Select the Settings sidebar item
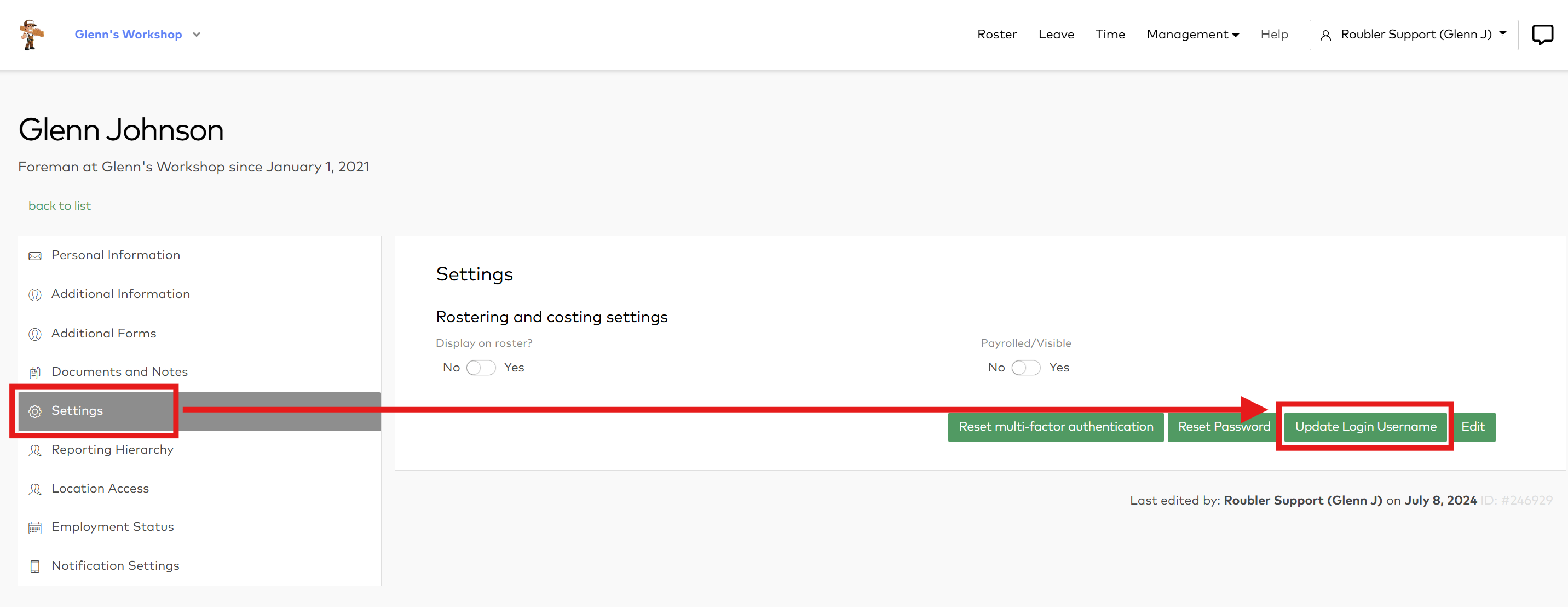The image size is (1568, 607). pos(199,411)
